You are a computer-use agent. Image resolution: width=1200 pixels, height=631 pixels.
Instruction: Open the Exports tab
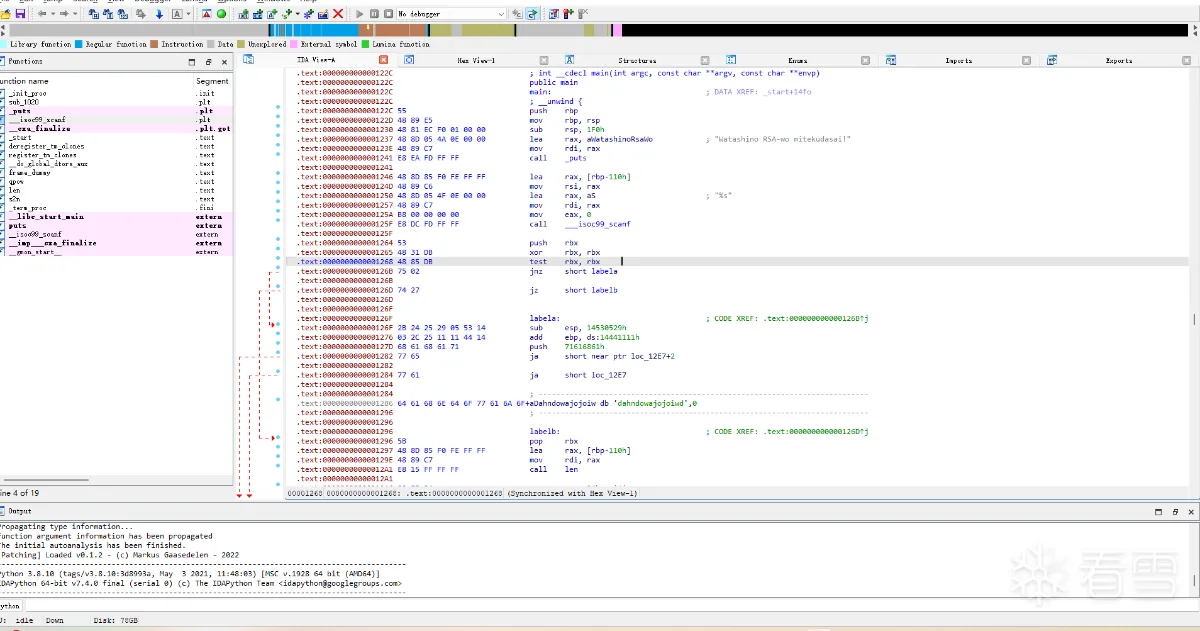pyautogui.click(x=1118, y=61)
